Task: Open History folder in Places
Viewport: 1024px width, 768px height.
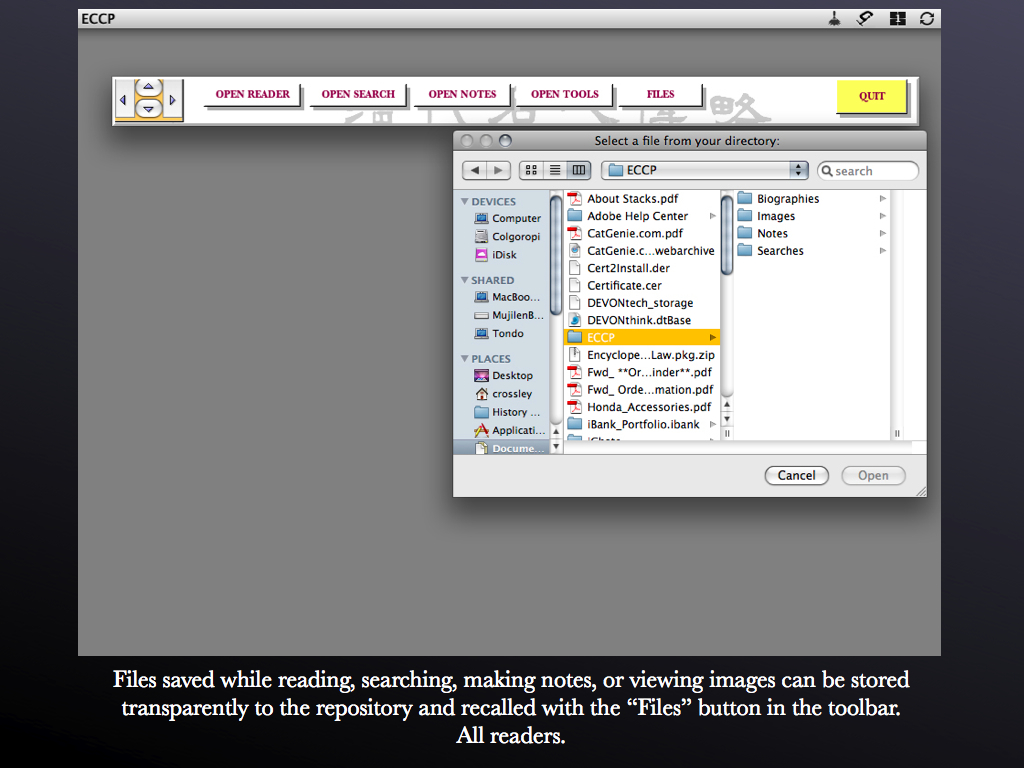Action: (x=507, y=412)
